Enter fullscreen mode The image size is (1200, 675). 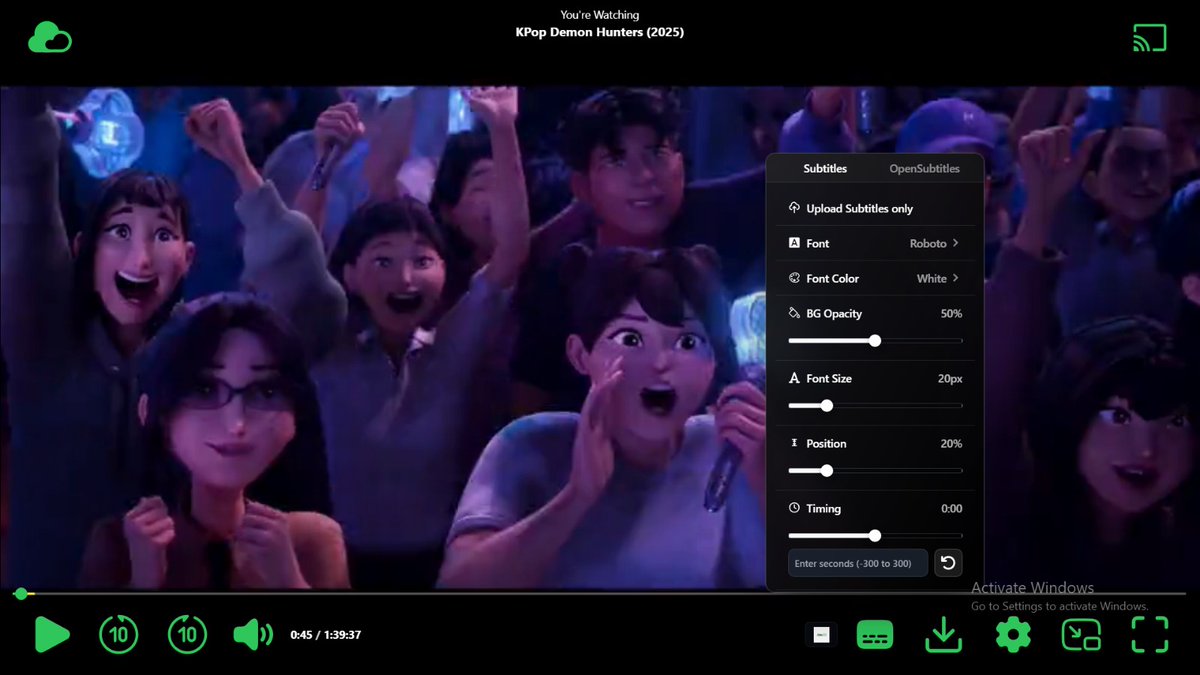point(1150,635)
